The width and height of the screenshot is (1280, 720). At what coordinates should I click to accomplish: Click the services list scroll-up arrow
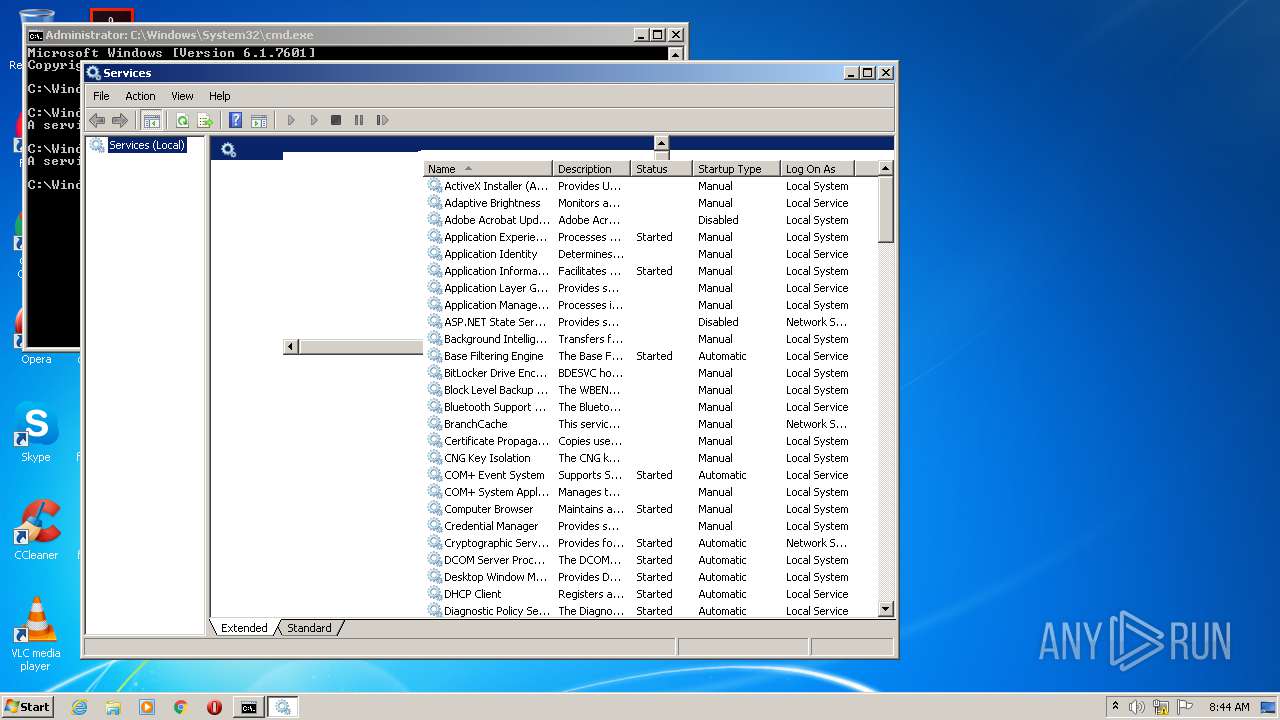pos(885,169)
